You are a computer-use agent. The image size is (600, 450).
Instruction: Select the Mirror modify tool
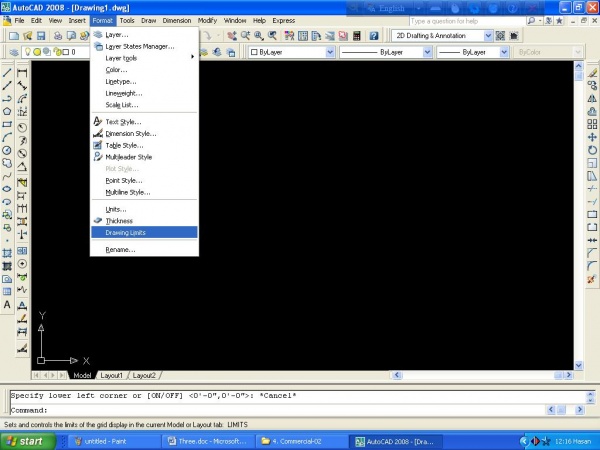[x=592, y=98]
